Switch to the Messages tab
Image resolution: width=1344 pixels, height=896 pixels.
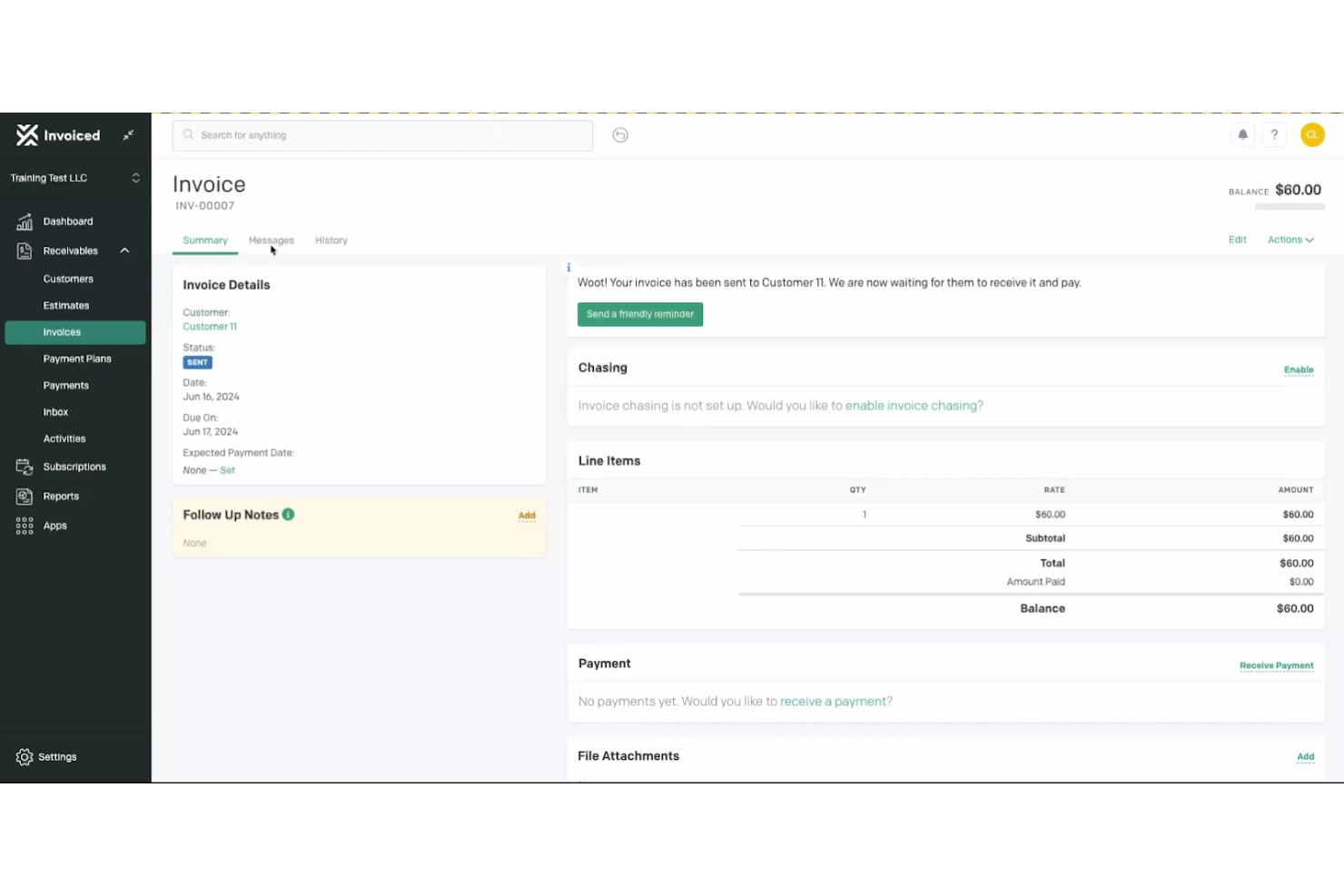271,240
